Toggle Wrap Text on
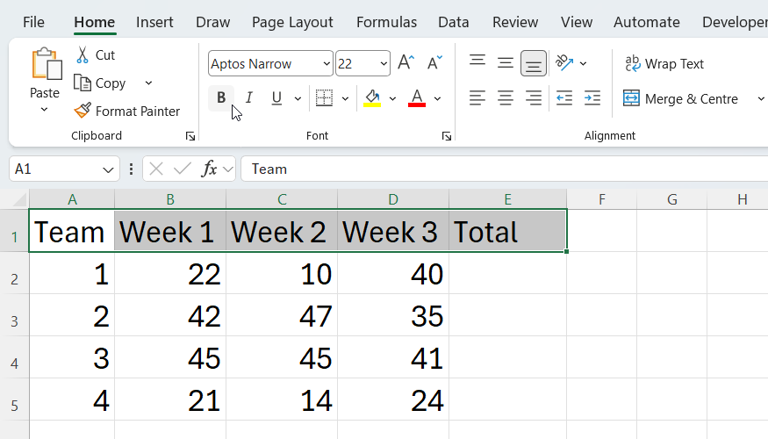This screenshot has width=768, height=439. (665, 64)
